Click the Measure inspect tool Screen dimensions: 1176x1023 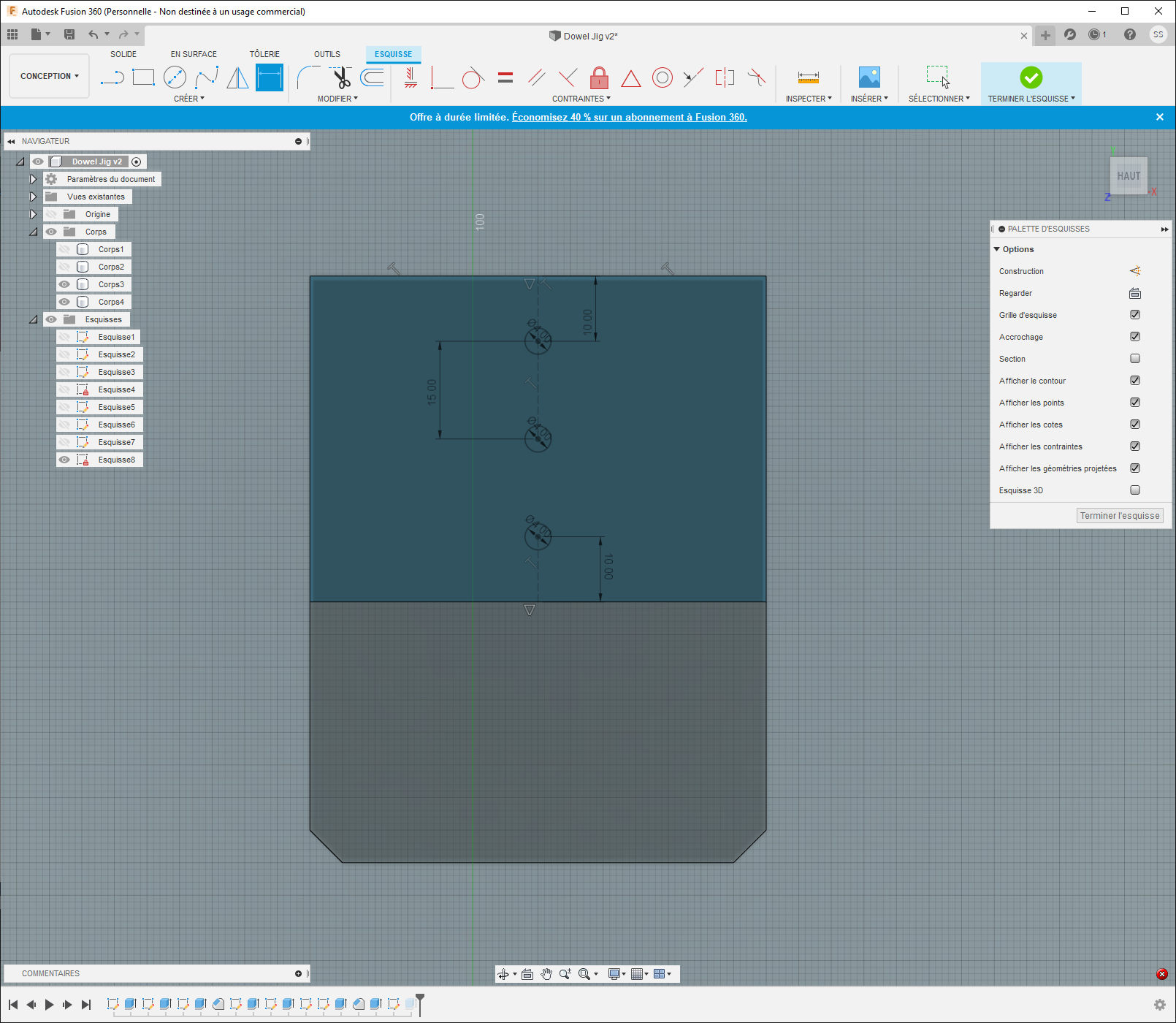(808, 77)
